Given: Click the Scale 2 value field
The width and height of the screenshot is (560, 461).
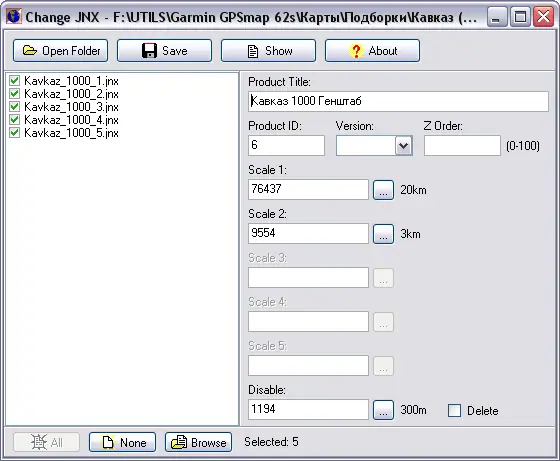Looking at the screenshot, I should click(x=308, y=234).
